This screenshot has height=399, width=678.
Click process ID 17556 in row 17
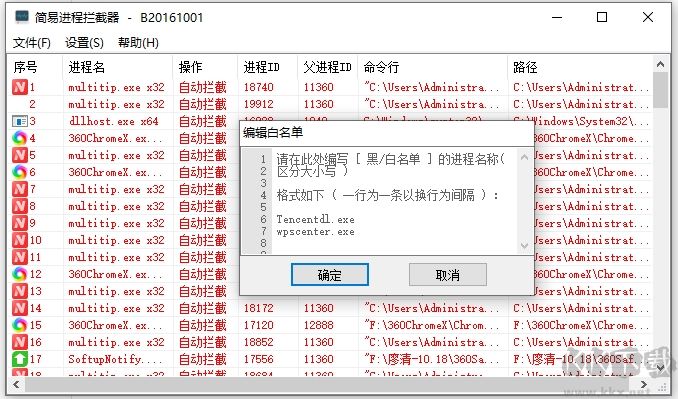259,359
